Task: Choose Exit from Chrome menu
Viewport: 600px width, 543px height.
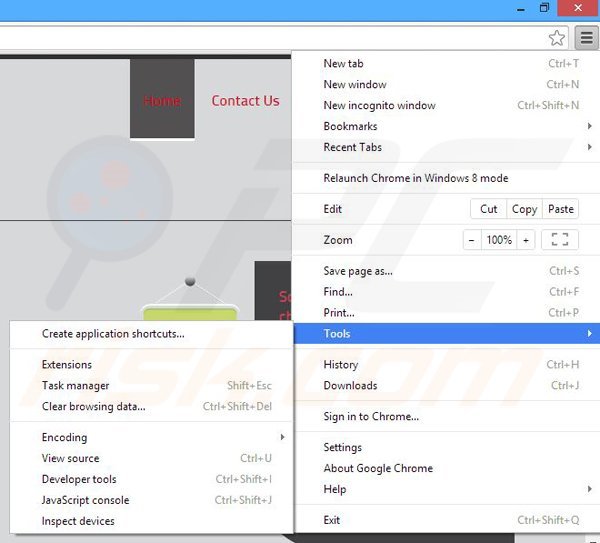Action: [447, 520]
